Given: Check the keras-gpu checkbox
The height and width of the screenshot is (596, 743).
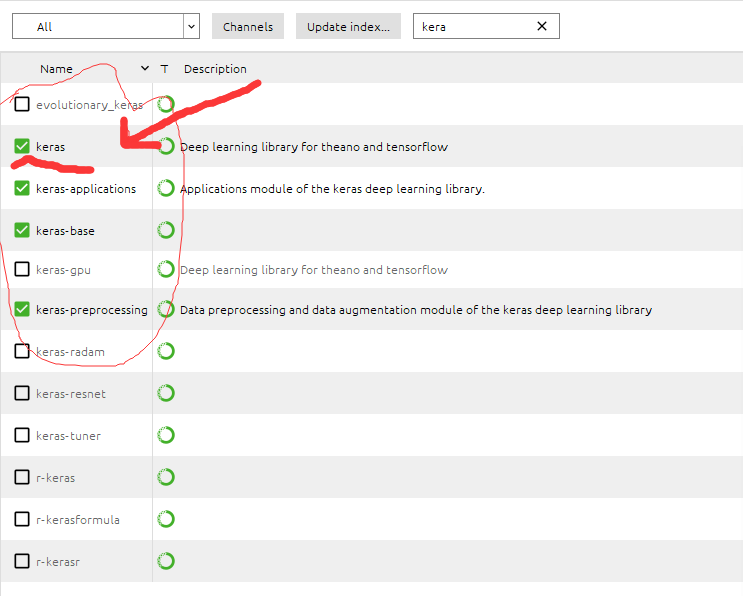Looking at the screenshot, I should (22, 269).
